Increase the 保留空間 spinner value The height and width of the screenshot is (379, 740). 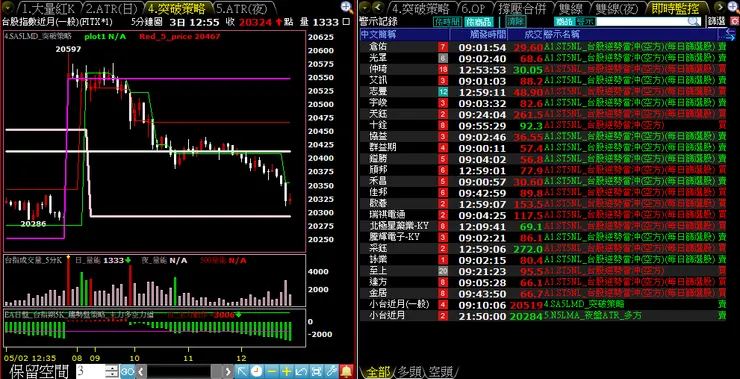pyautogui.click(x=112, y=368)
